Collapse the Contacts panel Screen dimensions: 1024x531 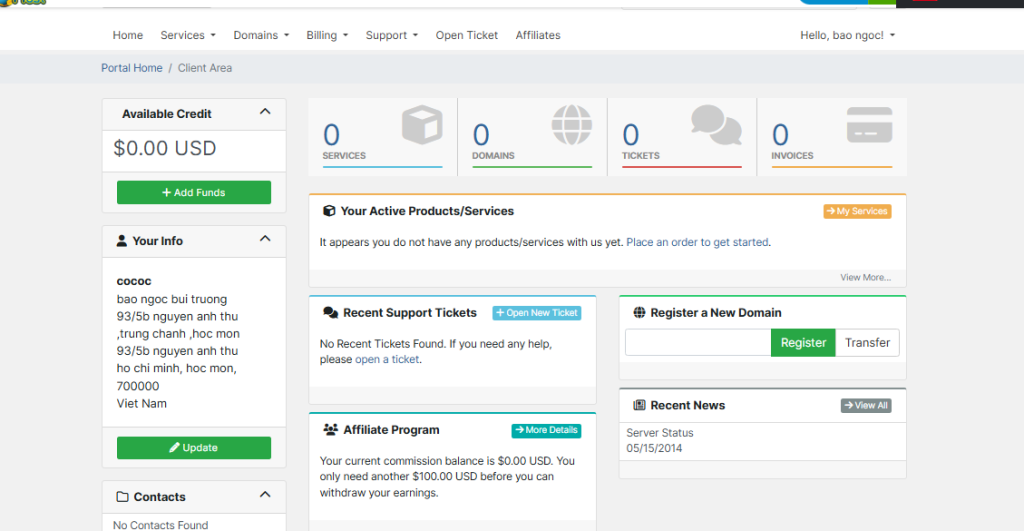pos(265,494)
